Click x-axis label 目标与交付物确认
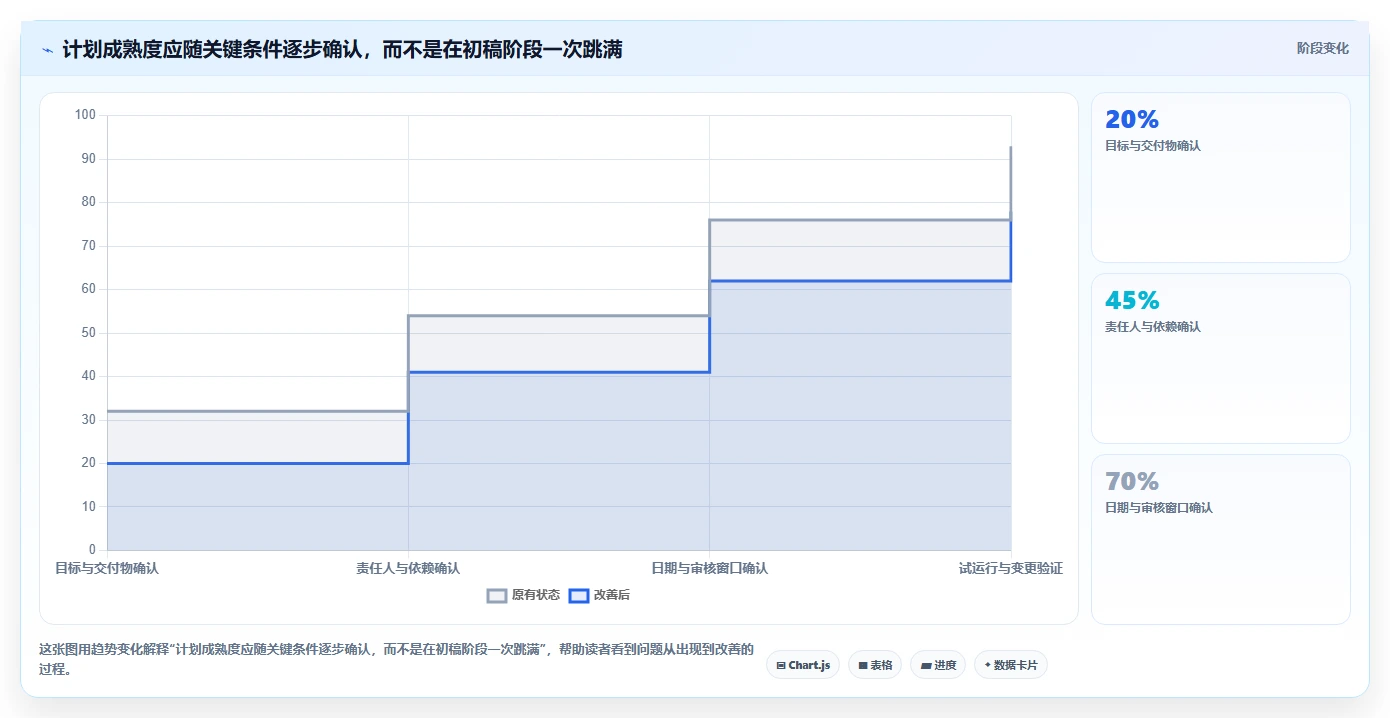Image resolution: width=1390 pixels, height=718 pixels. 107,568
